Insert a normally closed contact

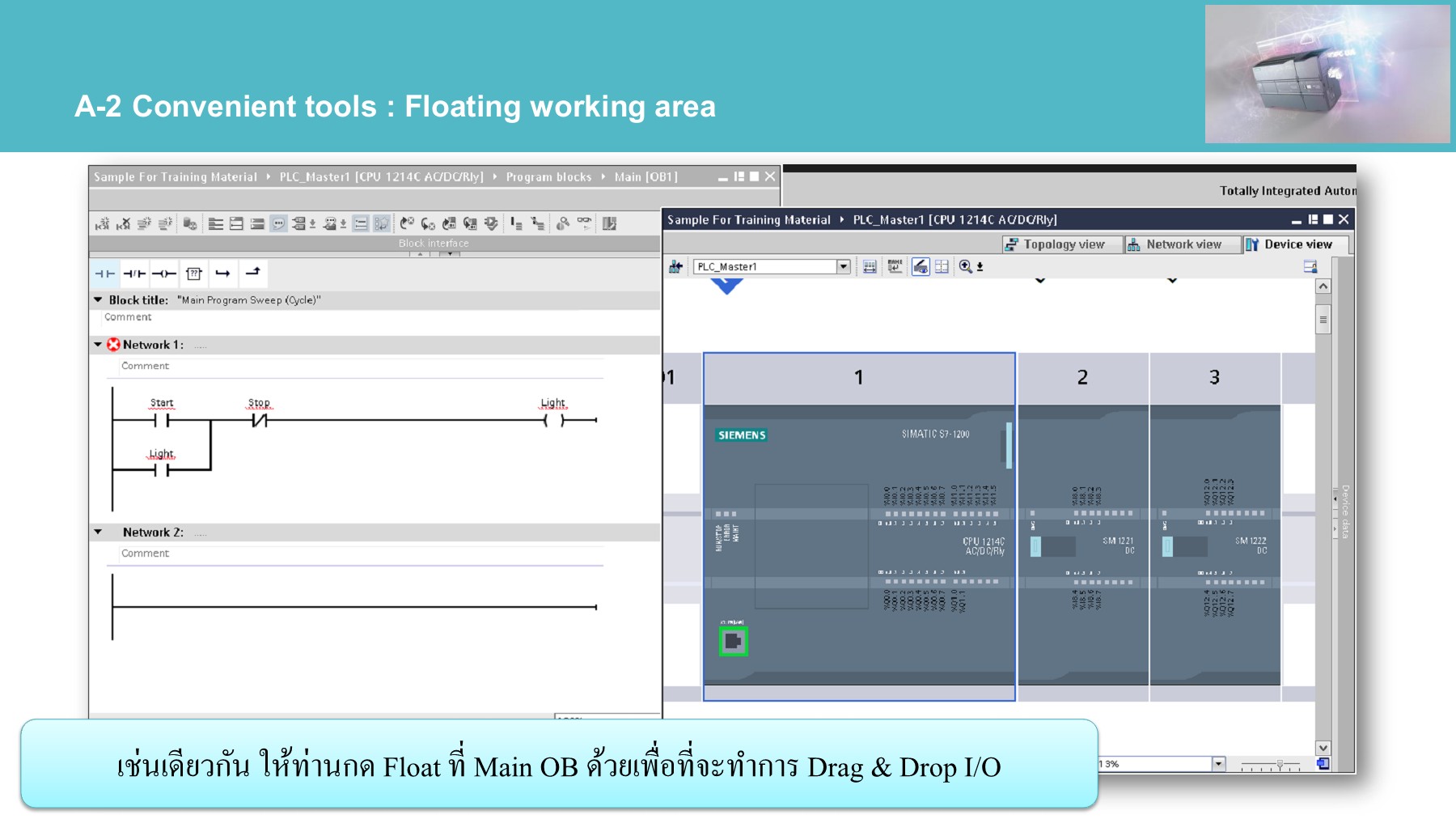[135, 274]
